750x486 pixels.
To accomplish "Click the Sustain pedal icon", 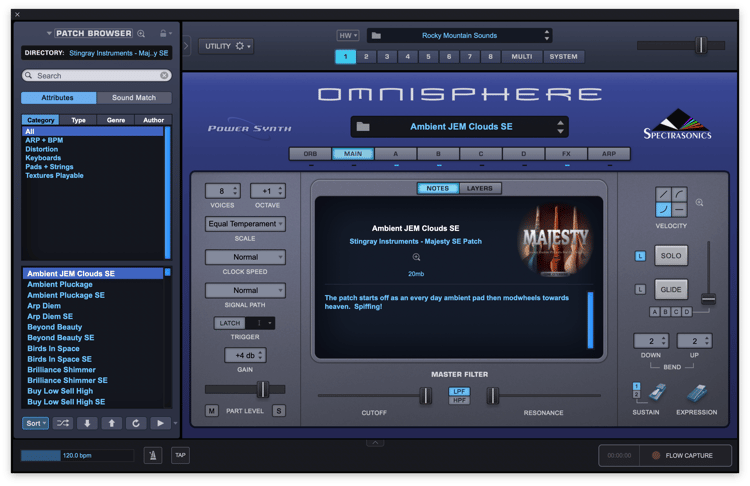I will pos(657,393).
